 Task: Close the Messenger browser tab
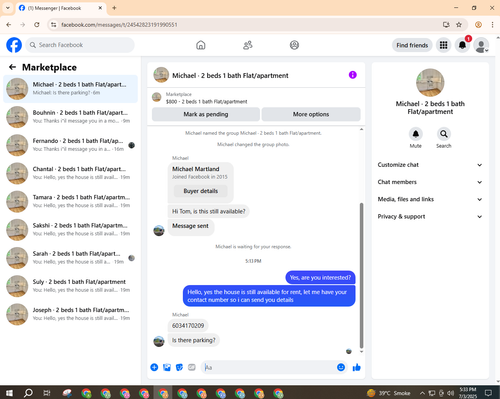pyautogui.click(x=100, y=8)
